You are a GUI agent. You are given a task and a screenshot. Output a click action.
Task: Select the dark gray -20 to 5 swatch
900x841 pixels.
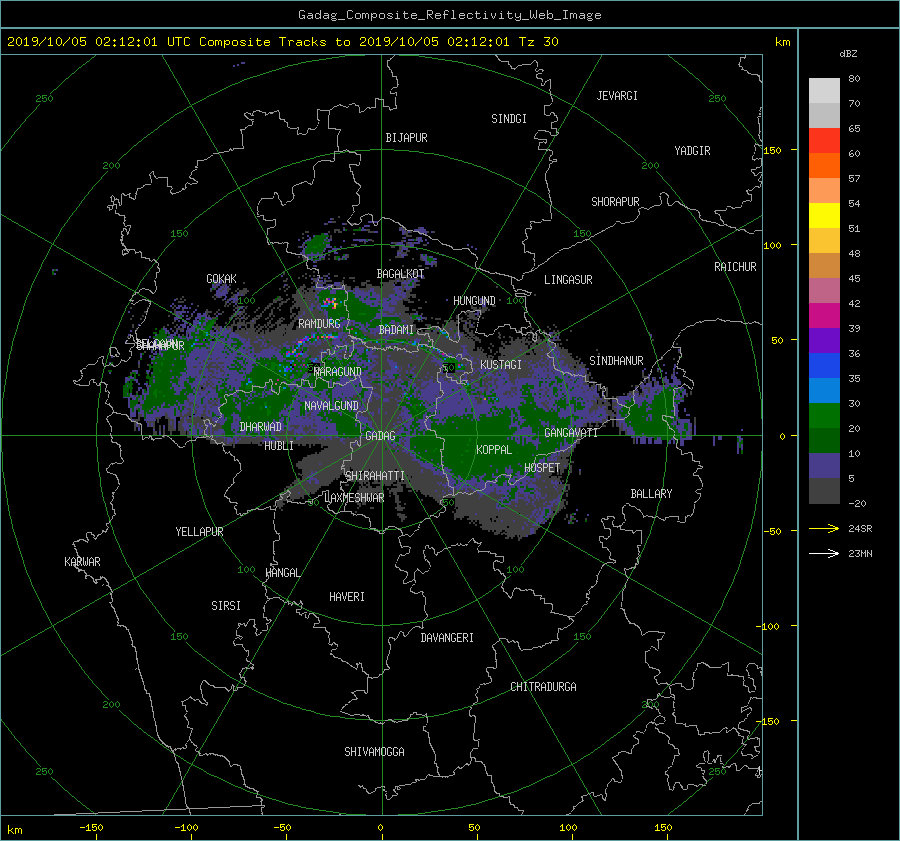point(824,491)
